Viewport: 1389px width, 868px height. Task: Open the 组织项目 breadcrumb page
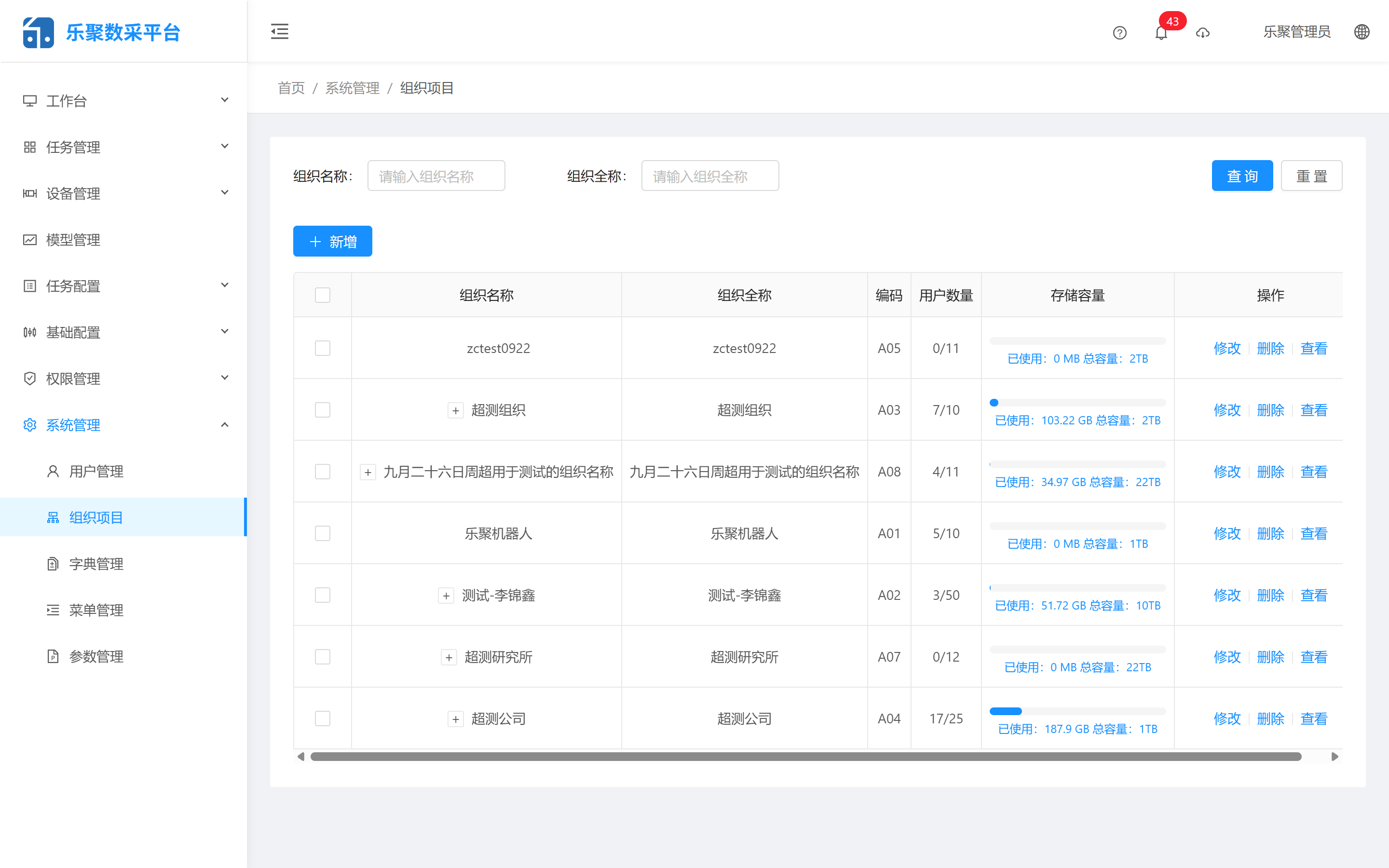(426, 88)
